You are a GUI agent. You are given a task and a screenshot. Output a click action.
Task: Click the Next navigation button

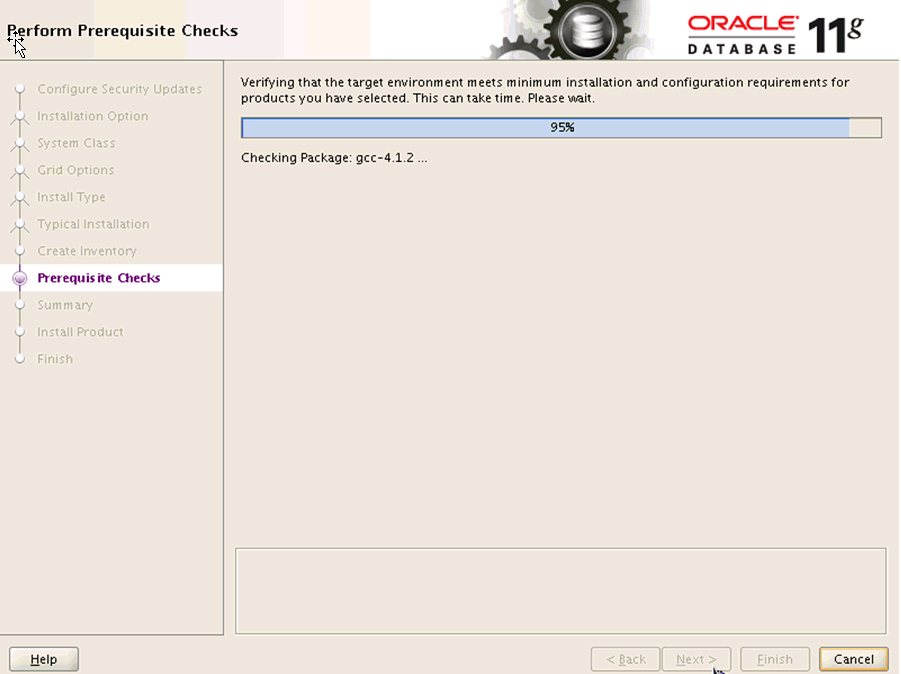click(696, 658)
